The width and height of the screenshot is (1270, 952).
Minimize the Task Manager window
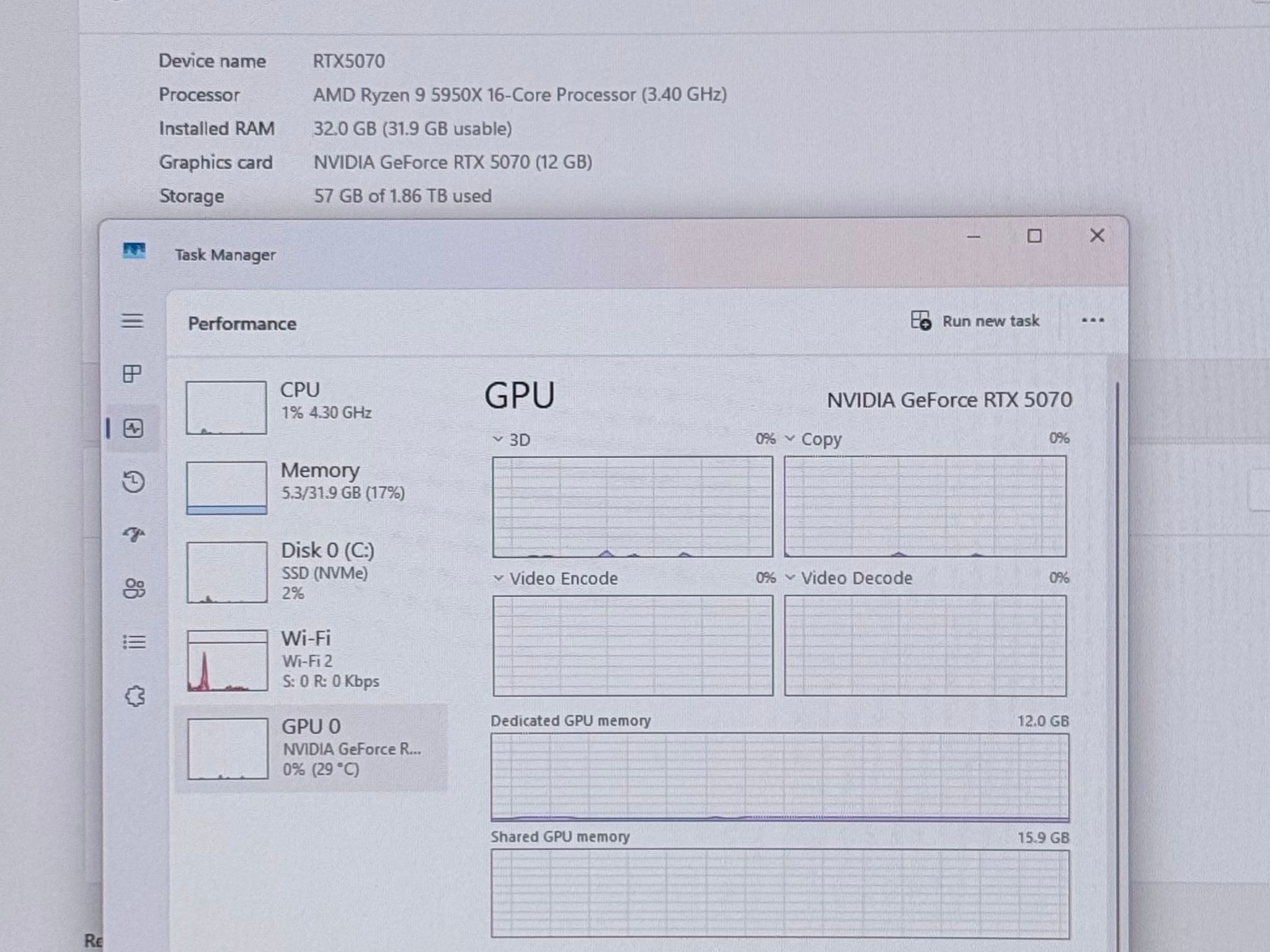(x=974, y=236)
